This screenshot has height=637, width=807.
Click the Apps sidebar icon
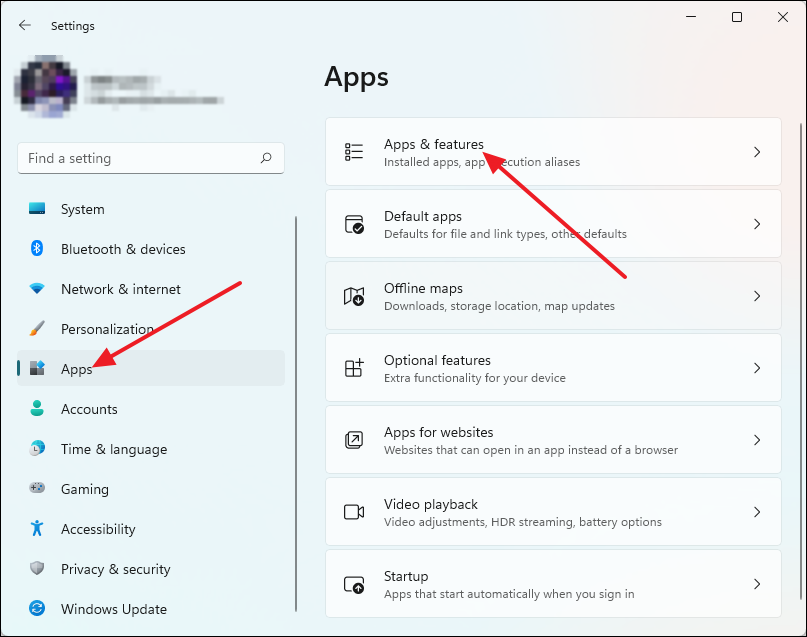[37, 368]
